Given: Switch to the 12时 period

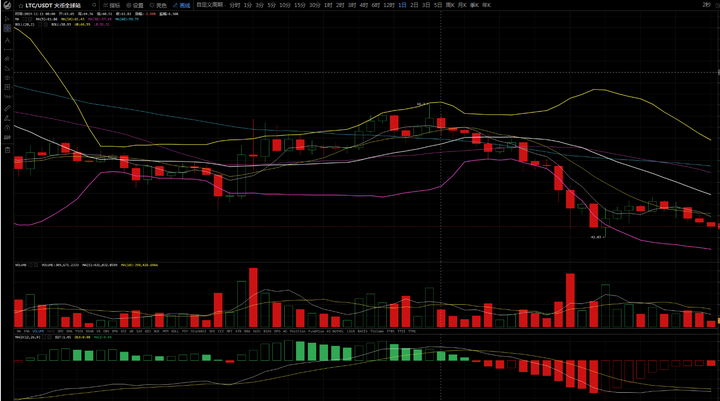Looking at the screenshot, I should [389, 5].
